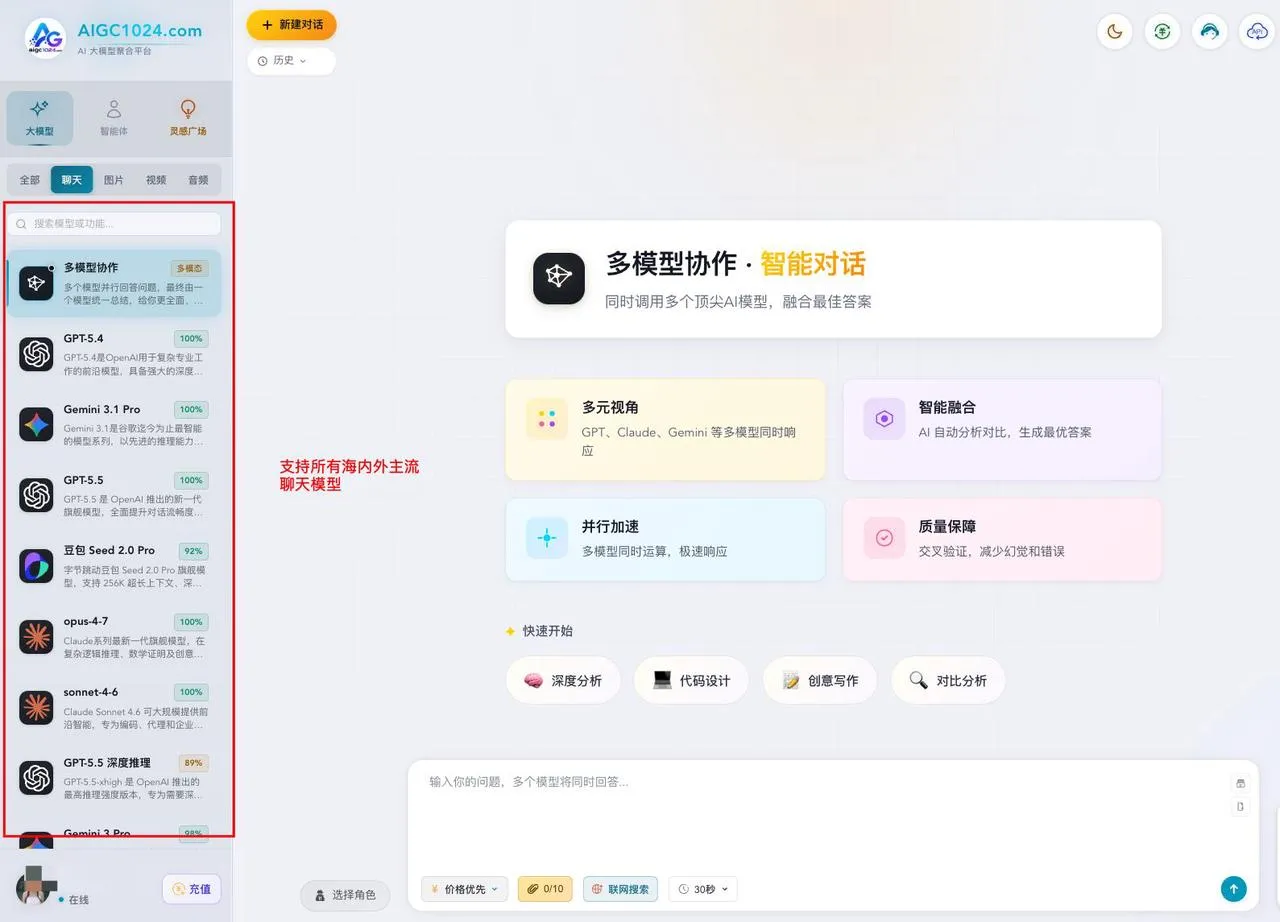The height and width of the screenshot is (922, 1280).
Task: Start the 创意写作 quick prompt
Action: (820, 681)
